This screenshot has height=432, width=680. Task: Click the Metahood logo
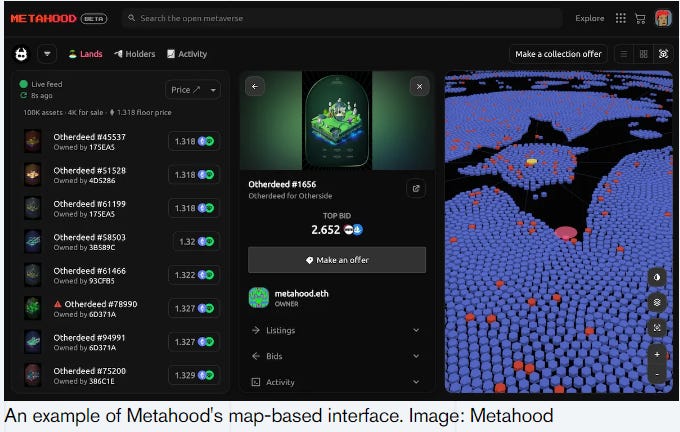[x=43, y=18]
